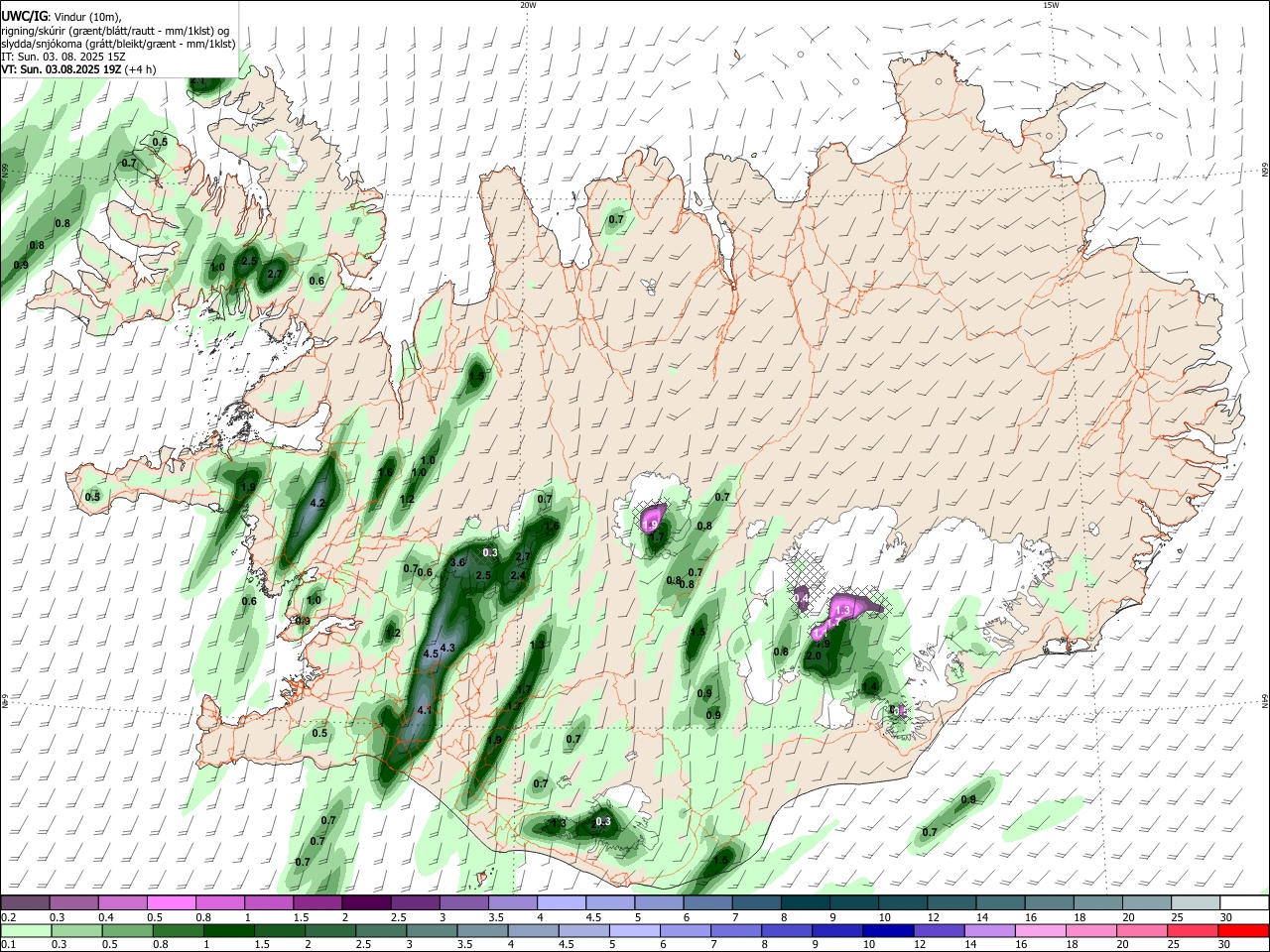Select the darkest green 1–1.5 swatch in the lower legend
Image resolution: width=1270 pixels, height=952 pixels.
228,930
